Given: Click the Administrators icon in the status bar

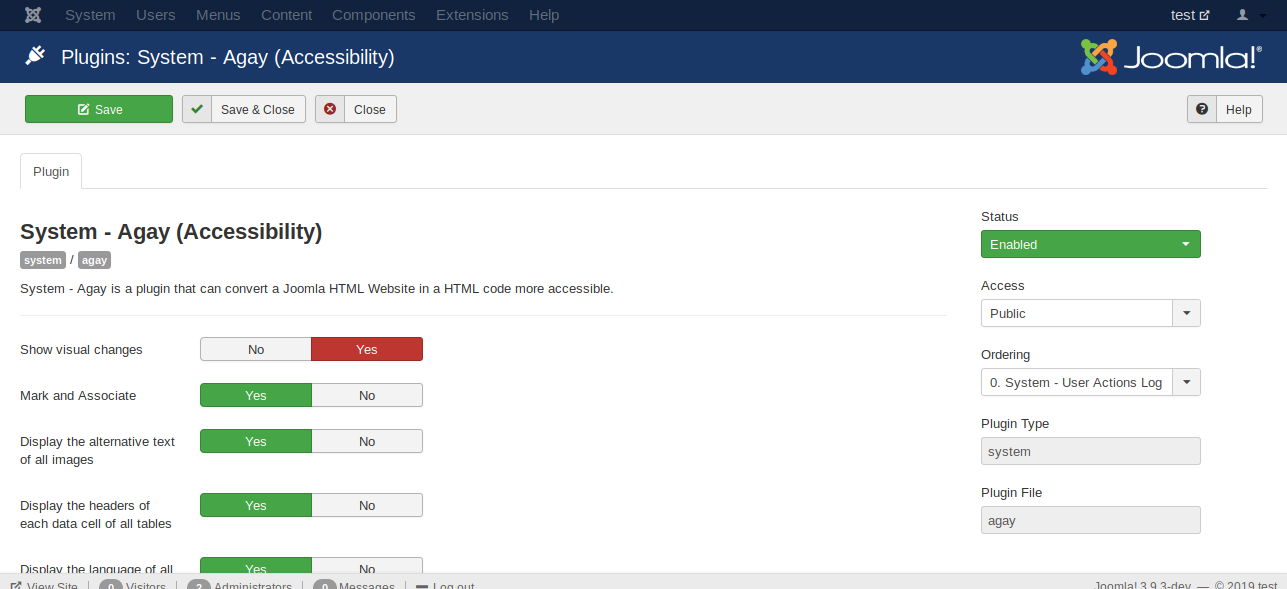Looking at the screenshot, I should click(x=199, y=584).
